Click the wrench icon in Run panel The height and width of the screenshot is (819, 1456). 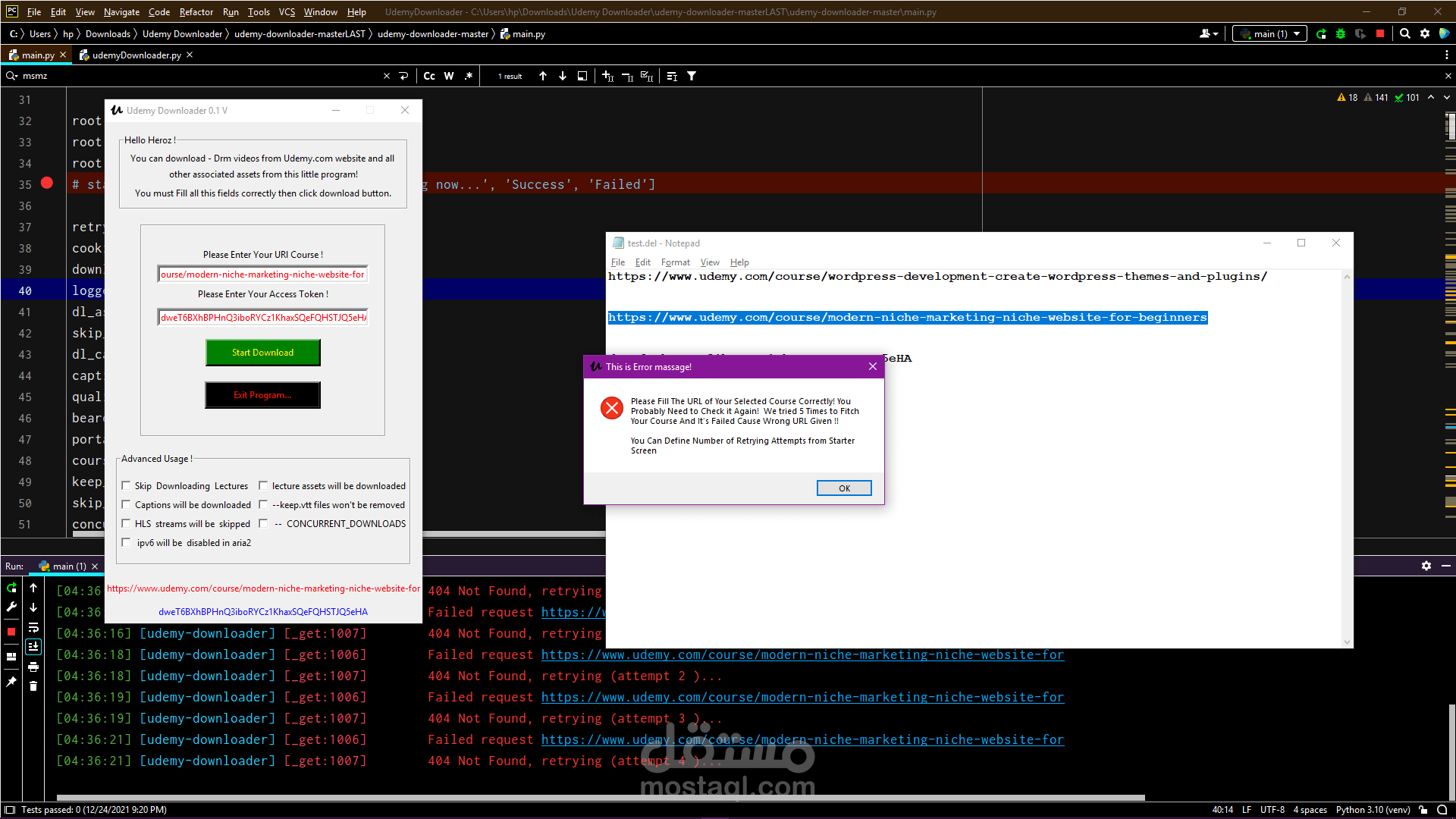coord(11,607)
